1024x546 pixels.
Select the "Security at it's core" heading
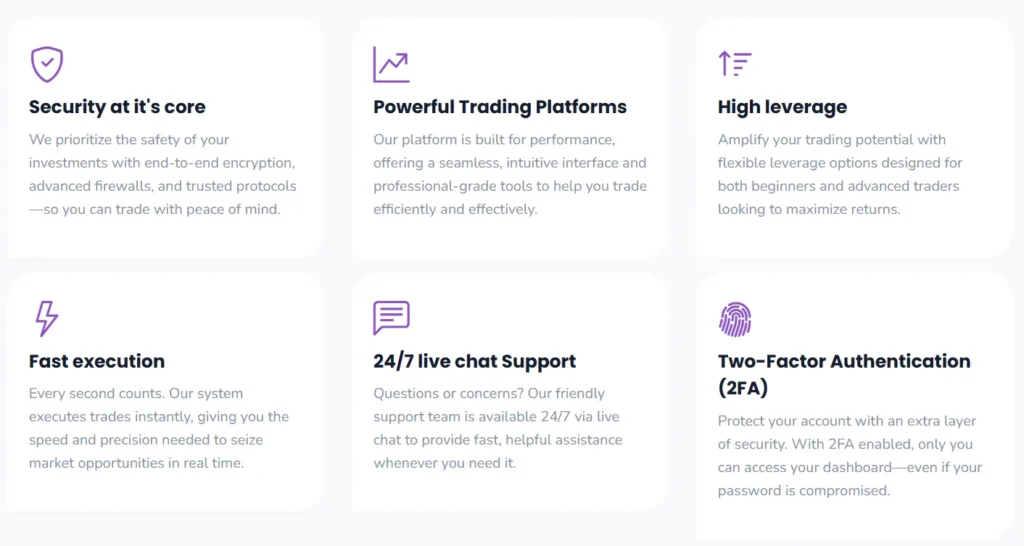point(117,107)
